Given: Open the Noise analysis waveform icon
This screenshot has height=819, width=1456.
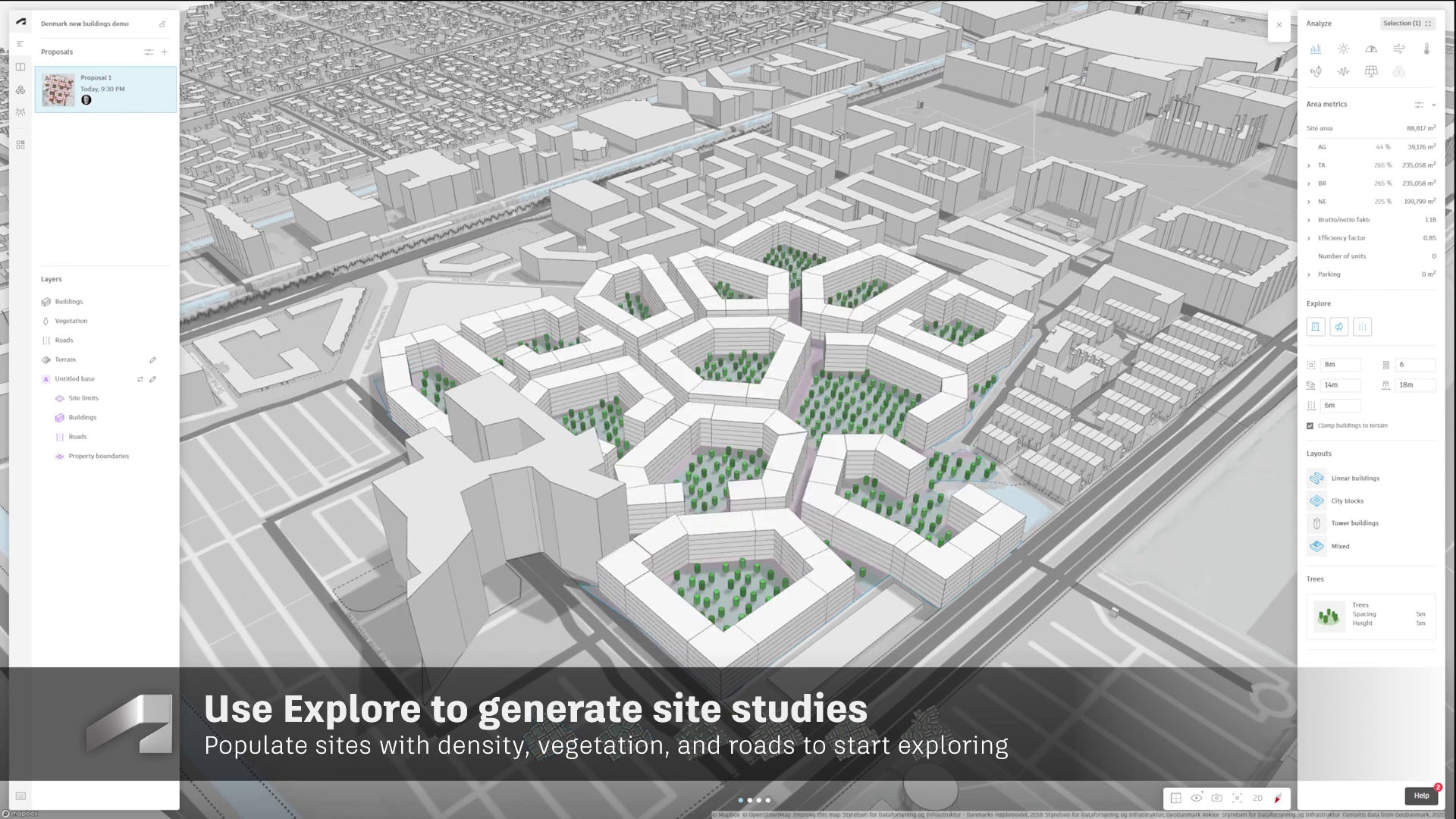Looking at the screenshot, I should point(1343,71).
